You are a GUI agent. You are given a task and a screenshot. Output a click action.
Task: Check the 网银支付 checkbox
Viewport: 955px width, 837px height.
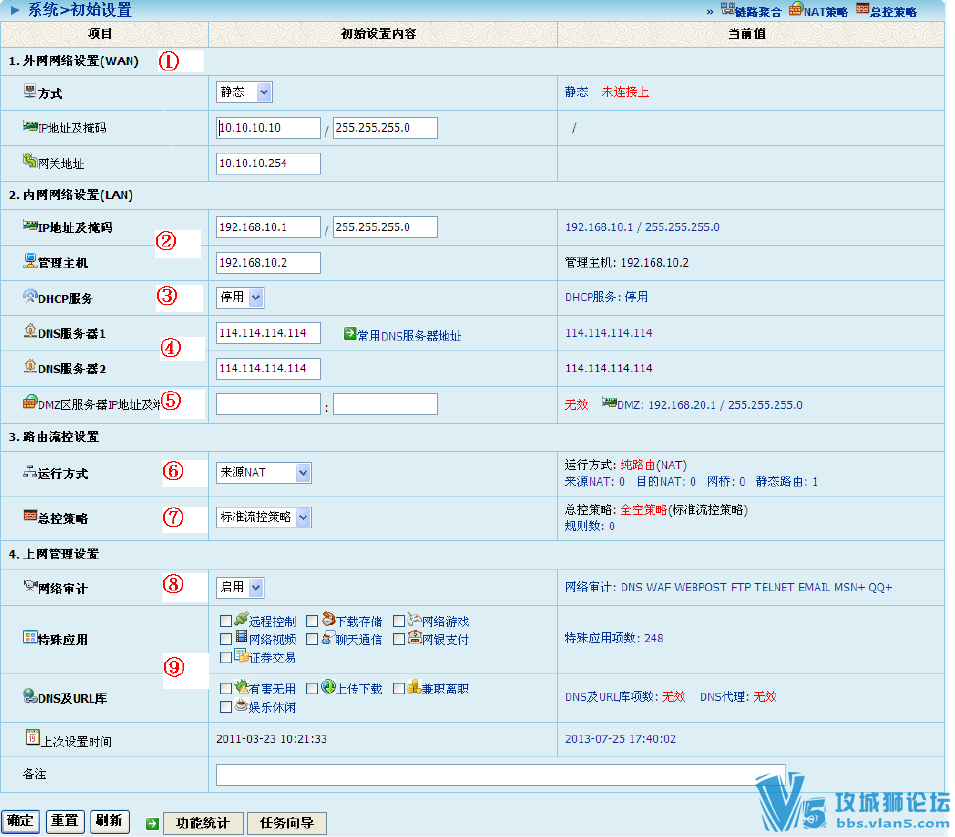pos(399,639)
